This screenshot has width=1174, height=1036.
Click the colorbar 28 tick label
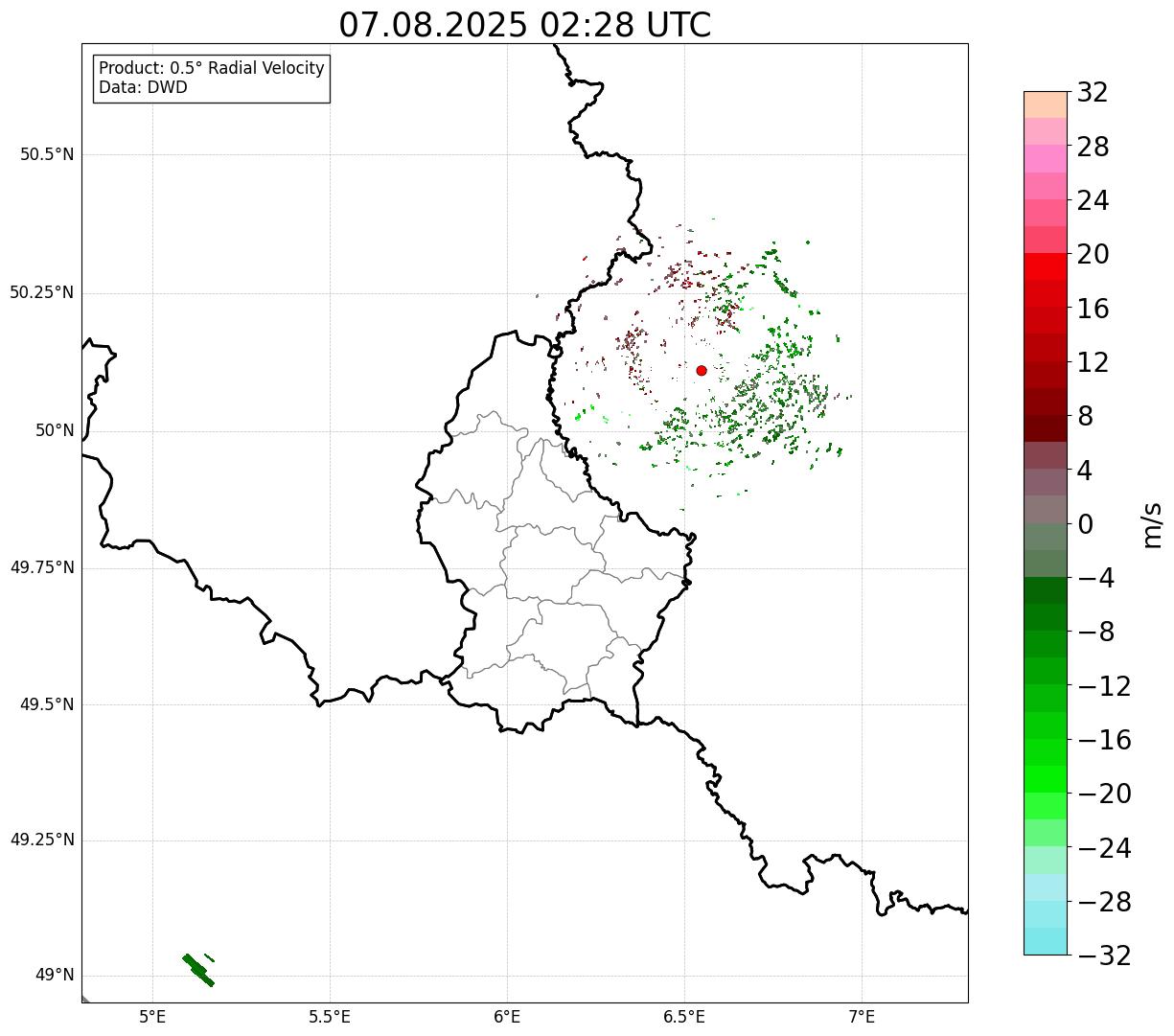1093,147
